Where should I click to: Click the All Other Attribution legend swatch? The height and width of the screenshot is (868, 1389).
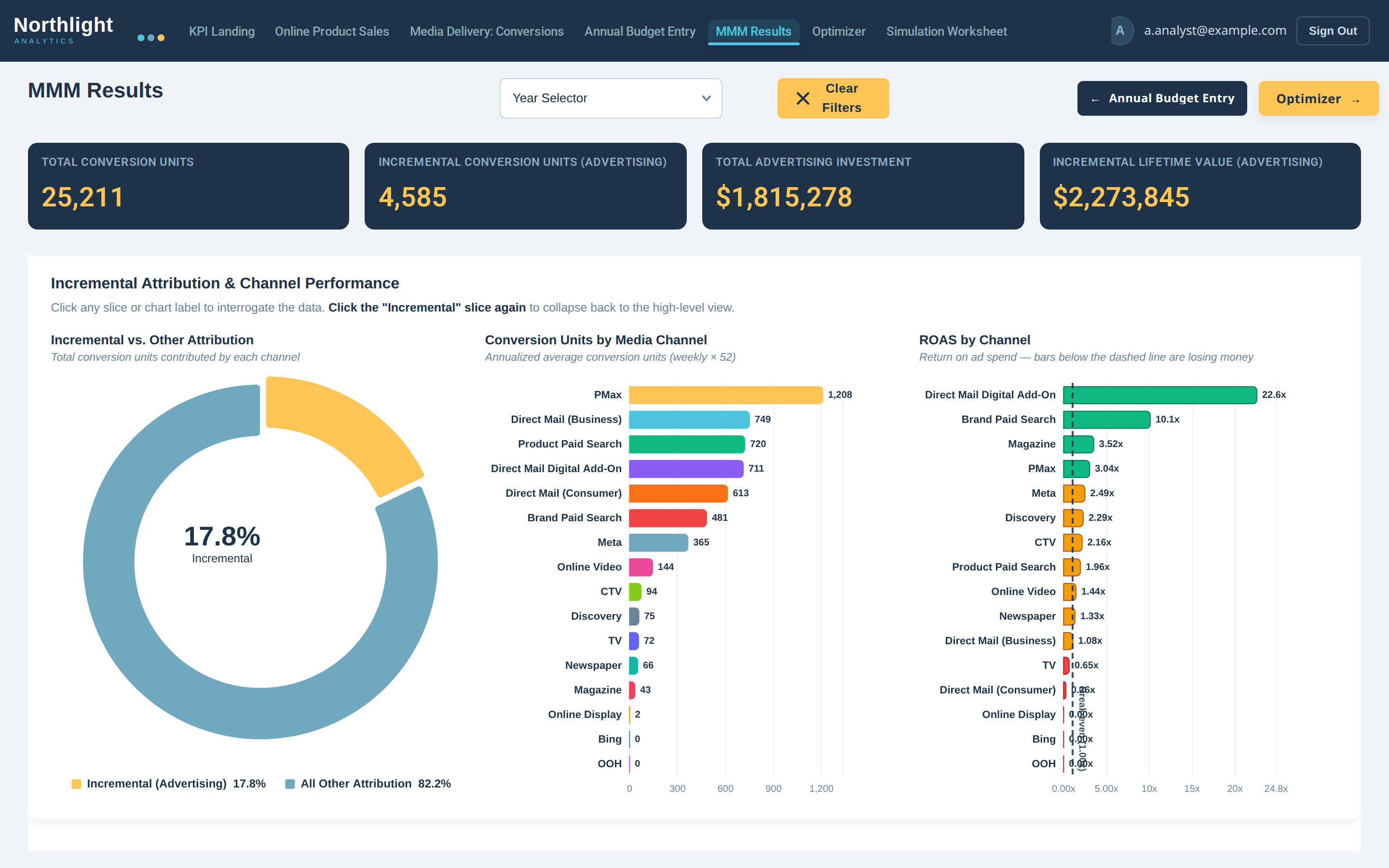point(290,784)
